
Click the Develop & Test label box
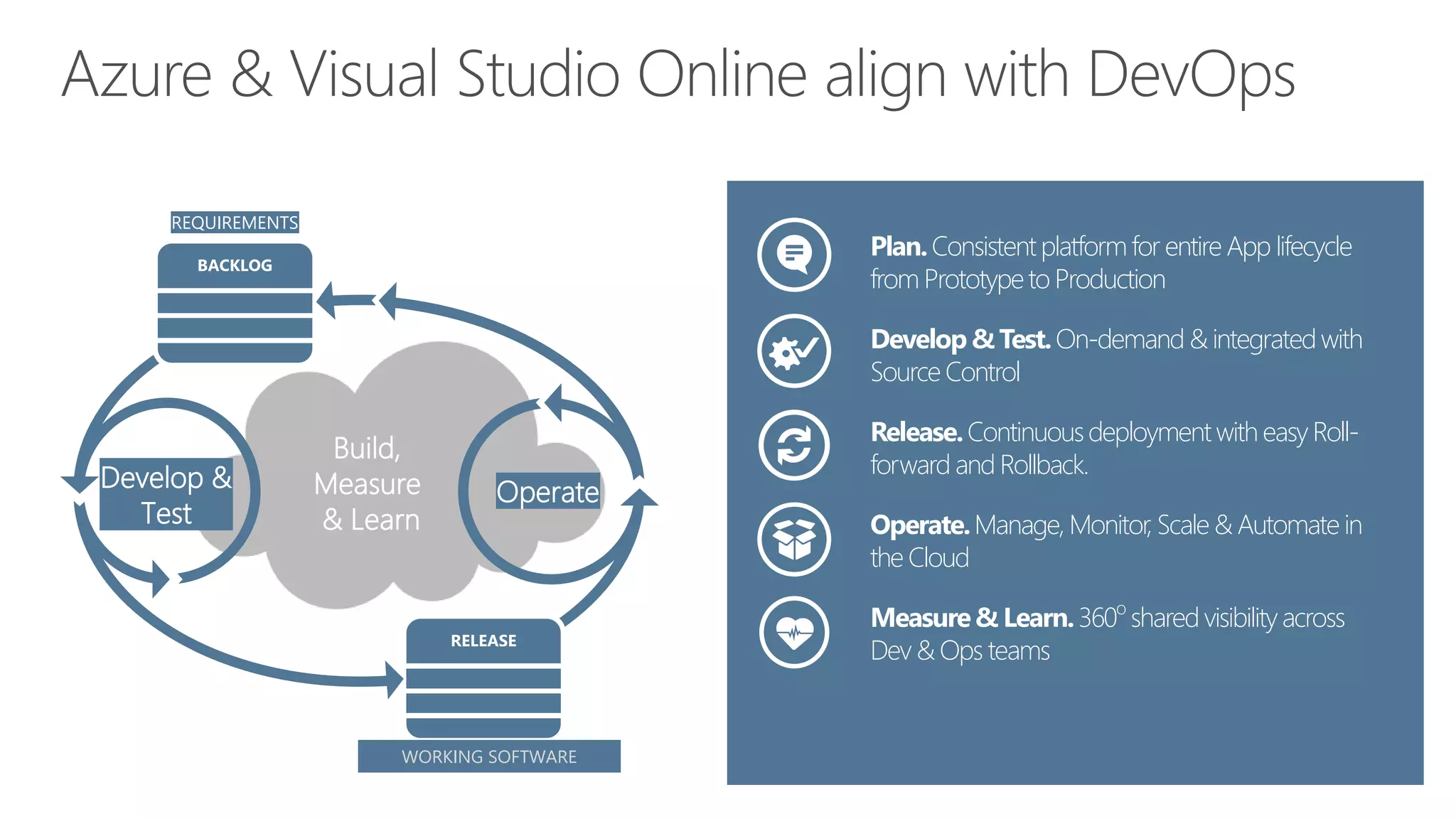(x=166, y=495)
